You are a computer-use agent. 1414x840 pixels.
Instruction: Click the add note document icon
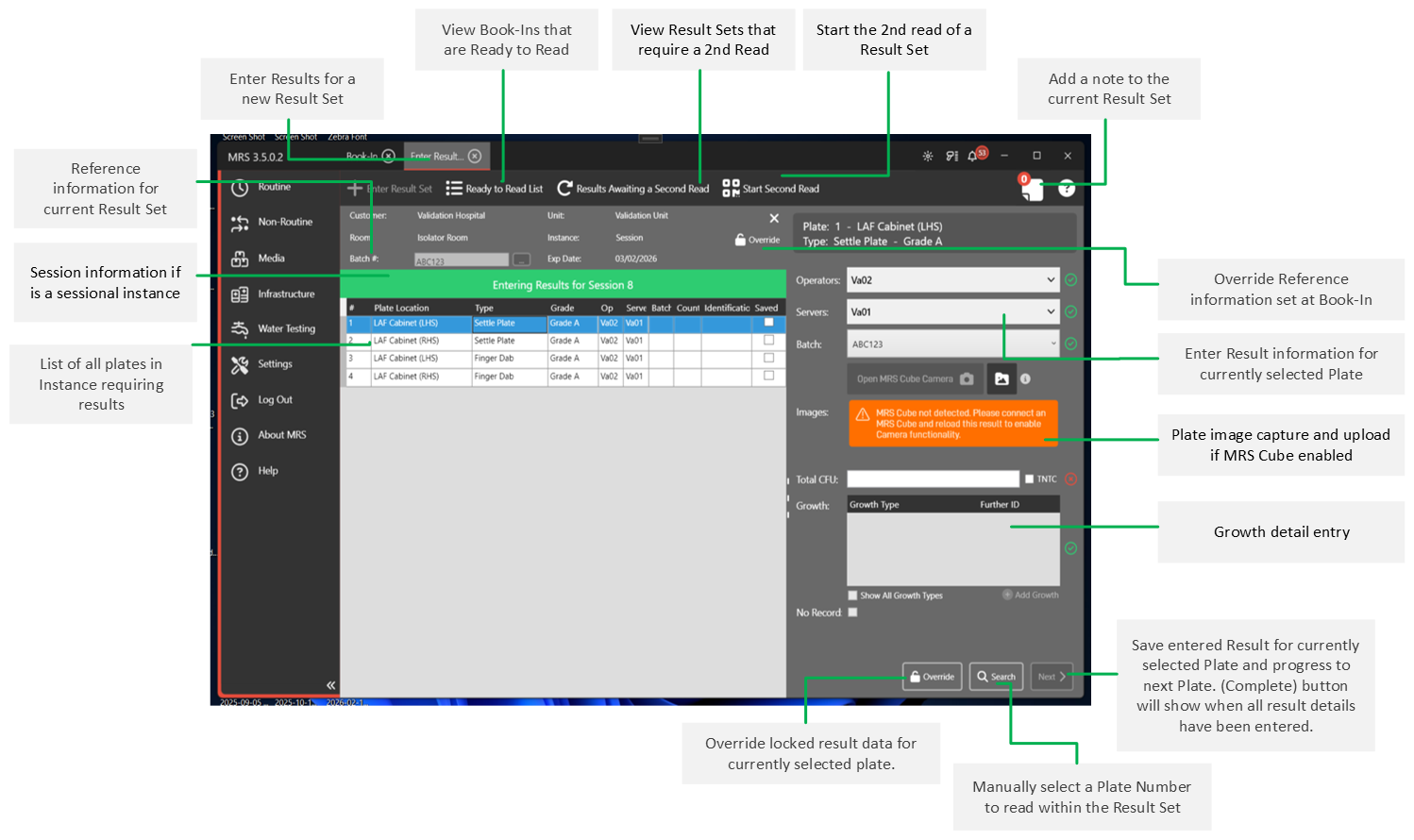[1032, 189]
